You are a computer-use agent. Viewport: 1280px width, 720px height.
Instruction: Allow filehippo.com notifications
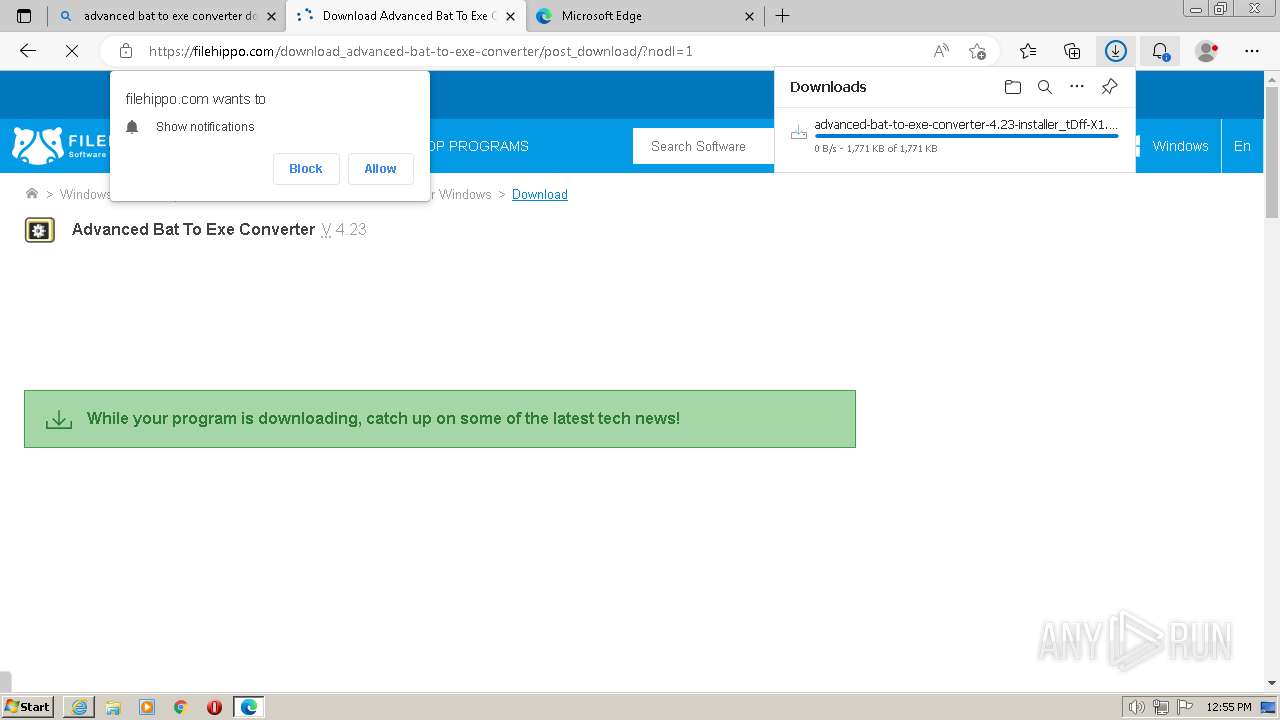point(380,169)
